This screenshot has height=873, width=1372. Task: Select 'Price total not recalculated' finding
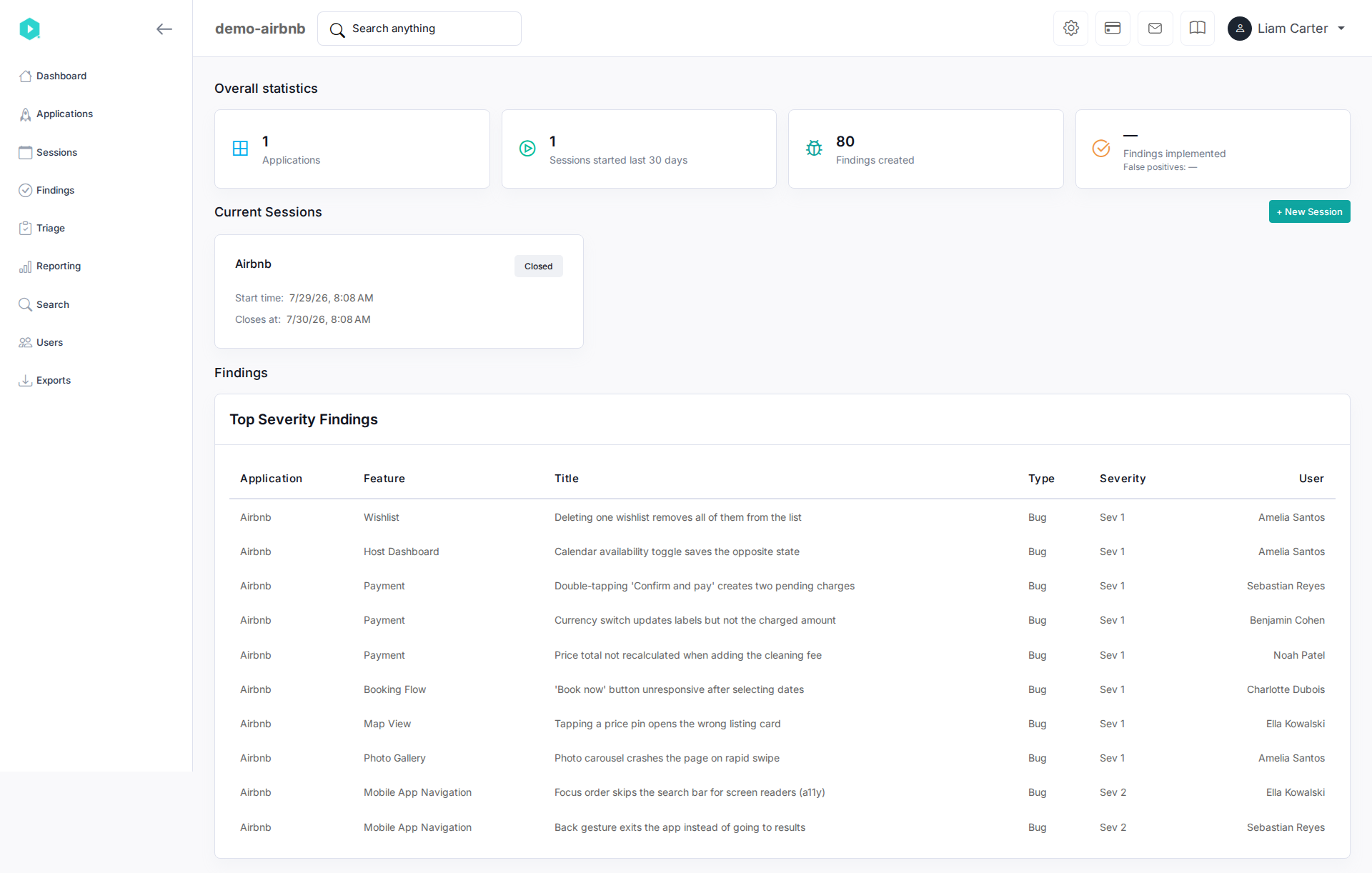pos(782,655)
